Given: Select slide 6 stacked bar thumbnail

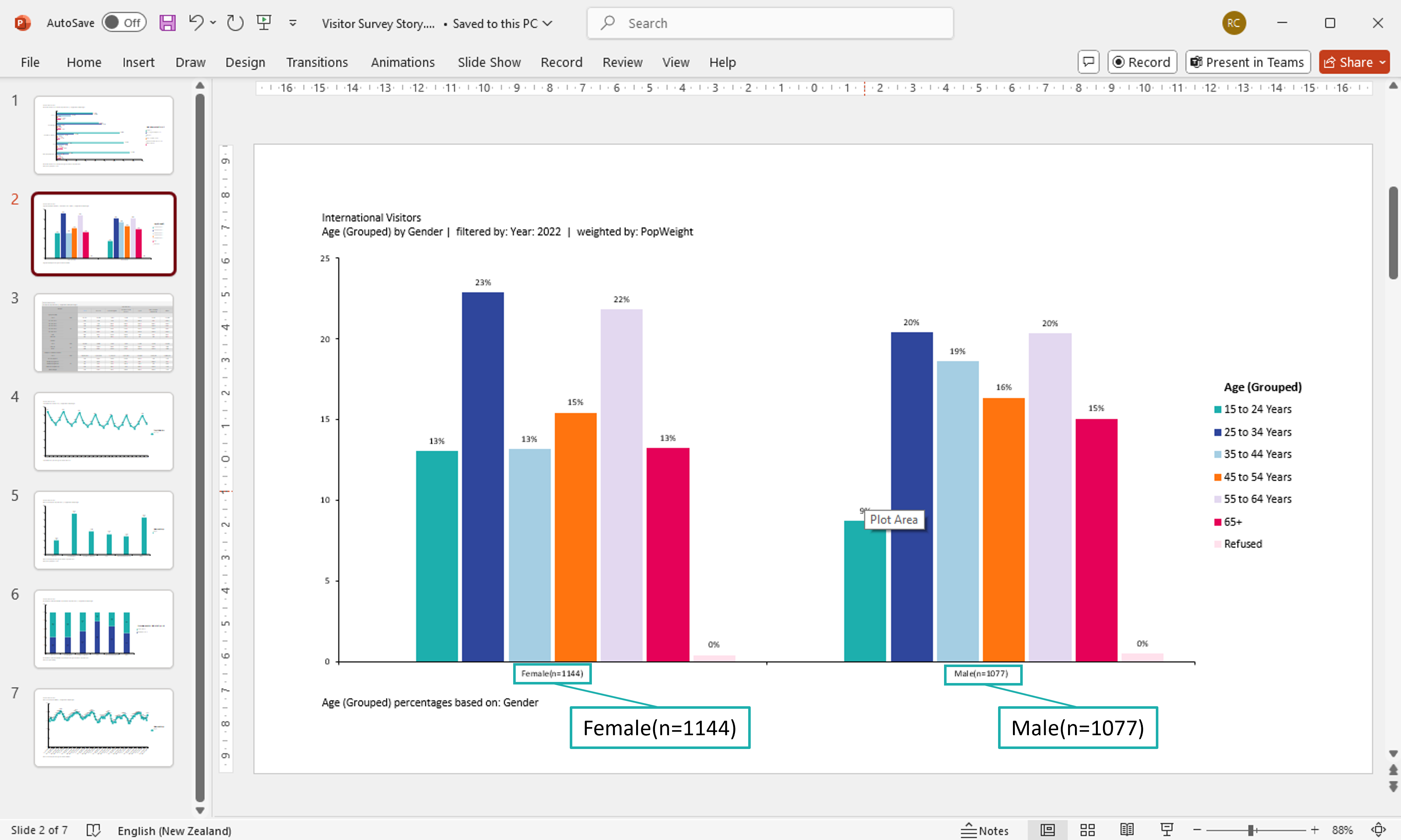Looking at the screenshot, I should pyautogui.click(x=104, y=629).
